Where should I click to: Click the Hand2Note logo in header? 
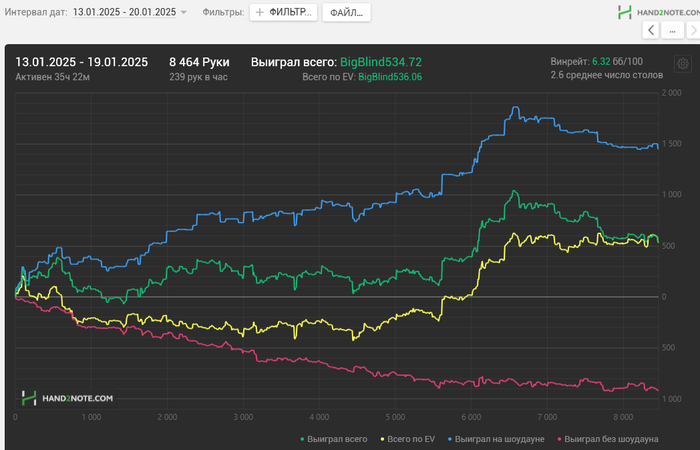pos(655,12)
